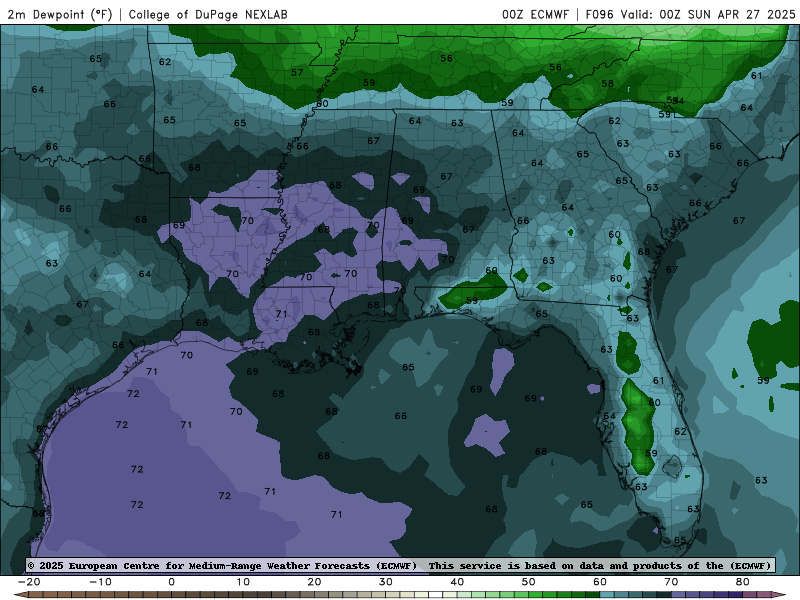Click the "50" color scale label
This screenshot has width=800, height=600.
tap(529, 582)
